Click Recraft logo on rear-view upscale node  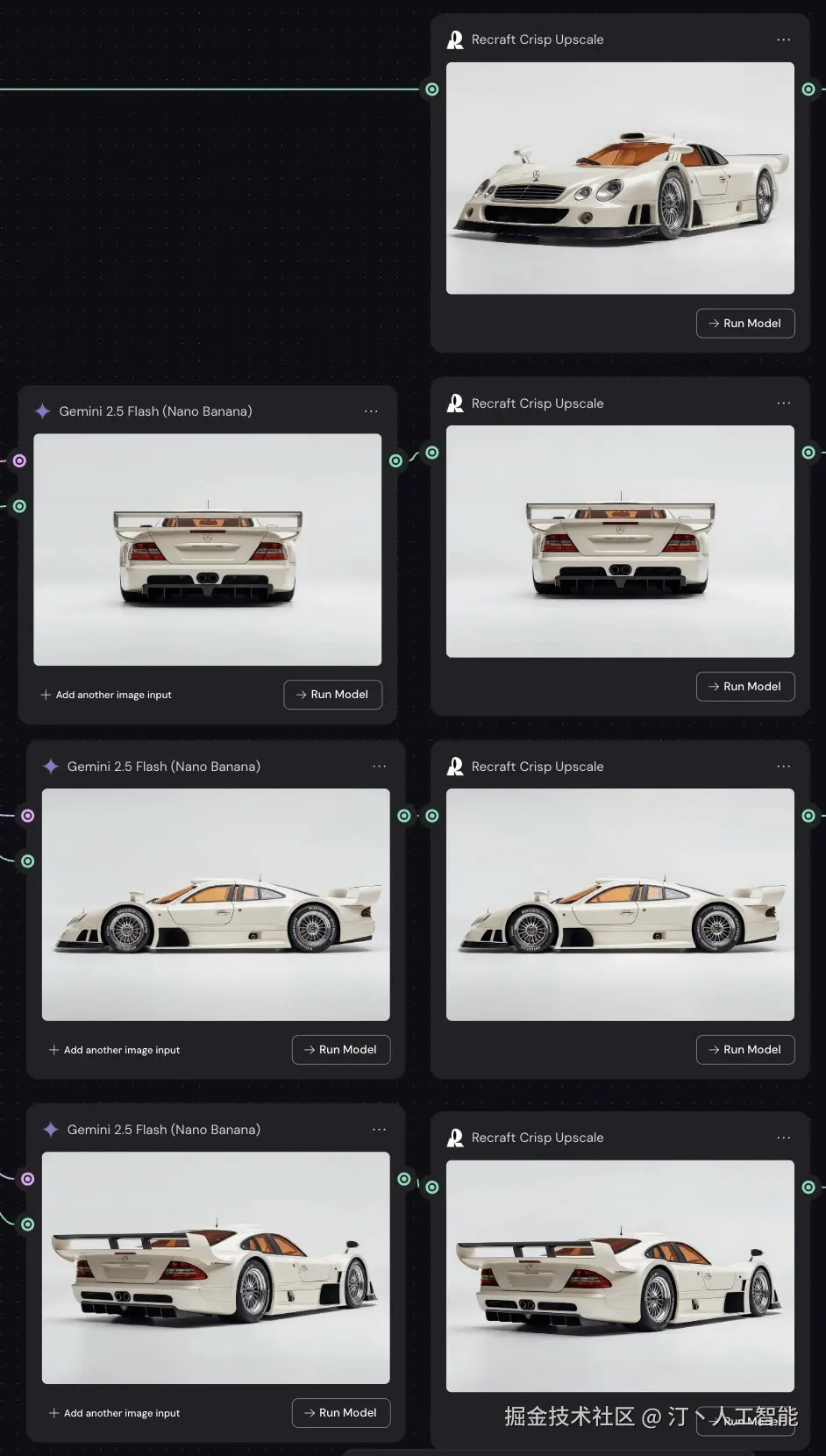tap(455, 403)
